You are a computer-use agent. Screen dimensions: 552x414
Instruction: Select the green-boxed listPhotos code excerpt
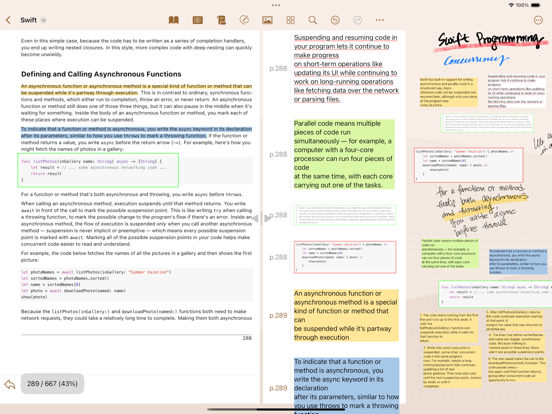[98, 170]
